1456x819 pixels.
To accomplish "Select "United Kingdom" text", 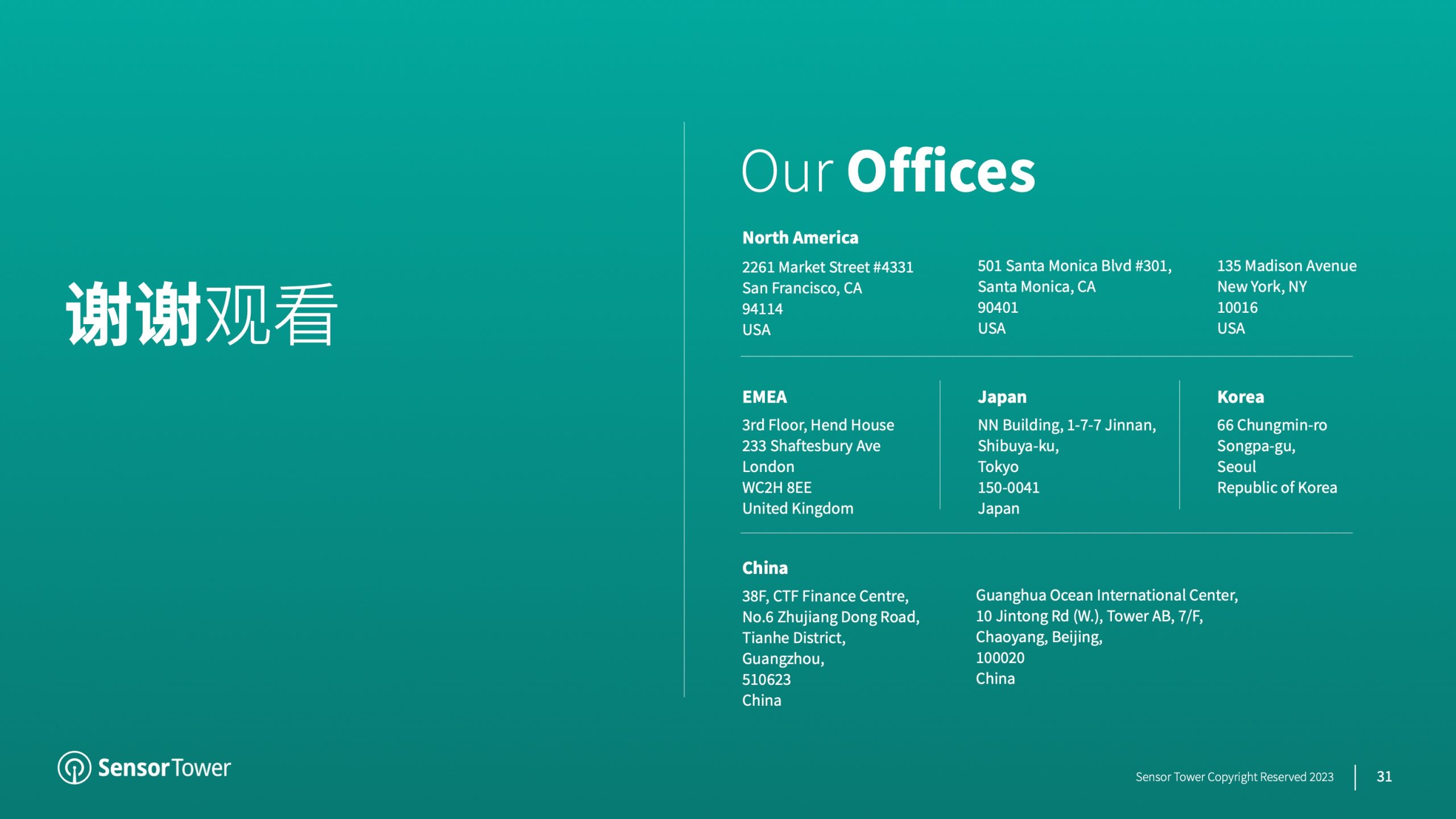I will click(797, 508).
